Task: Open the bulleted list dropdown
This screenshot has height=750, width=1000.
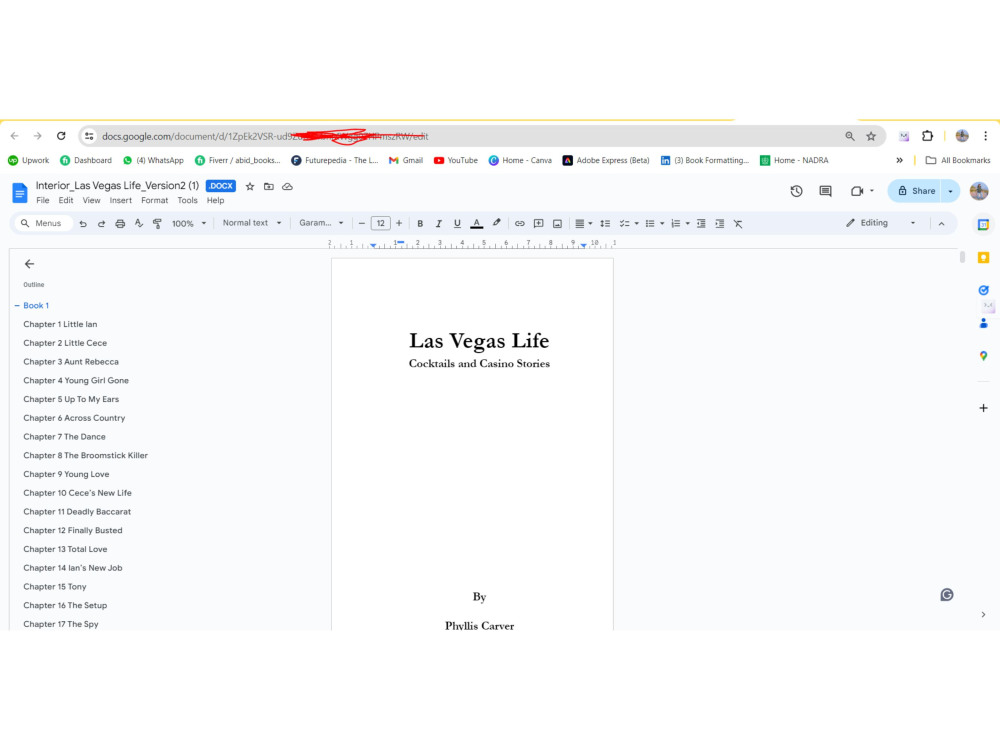Action: pyautogui.click(x=654, y=224)
